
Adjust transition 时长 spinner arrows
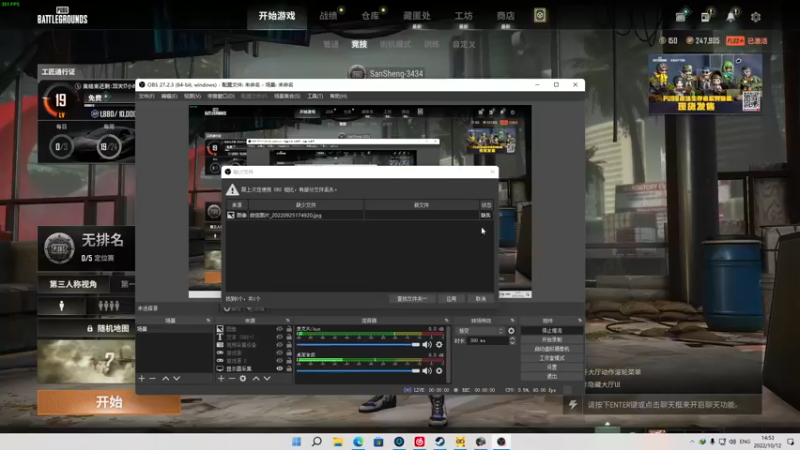[512, 341]
